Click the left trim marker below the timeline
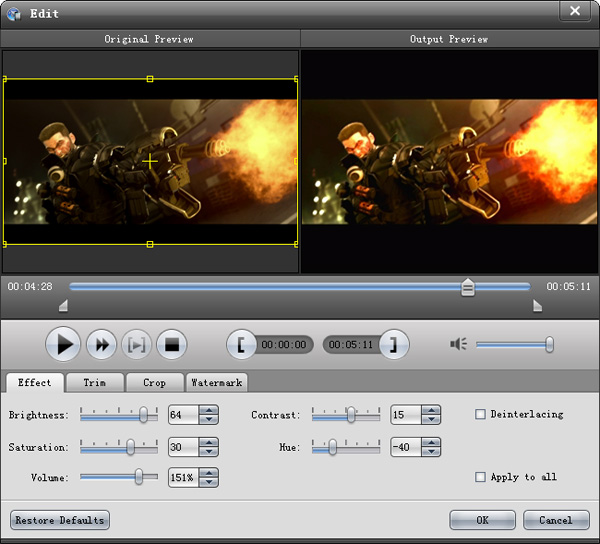The width and height of the screenshot is (600, 544). [x=64, y=306]
